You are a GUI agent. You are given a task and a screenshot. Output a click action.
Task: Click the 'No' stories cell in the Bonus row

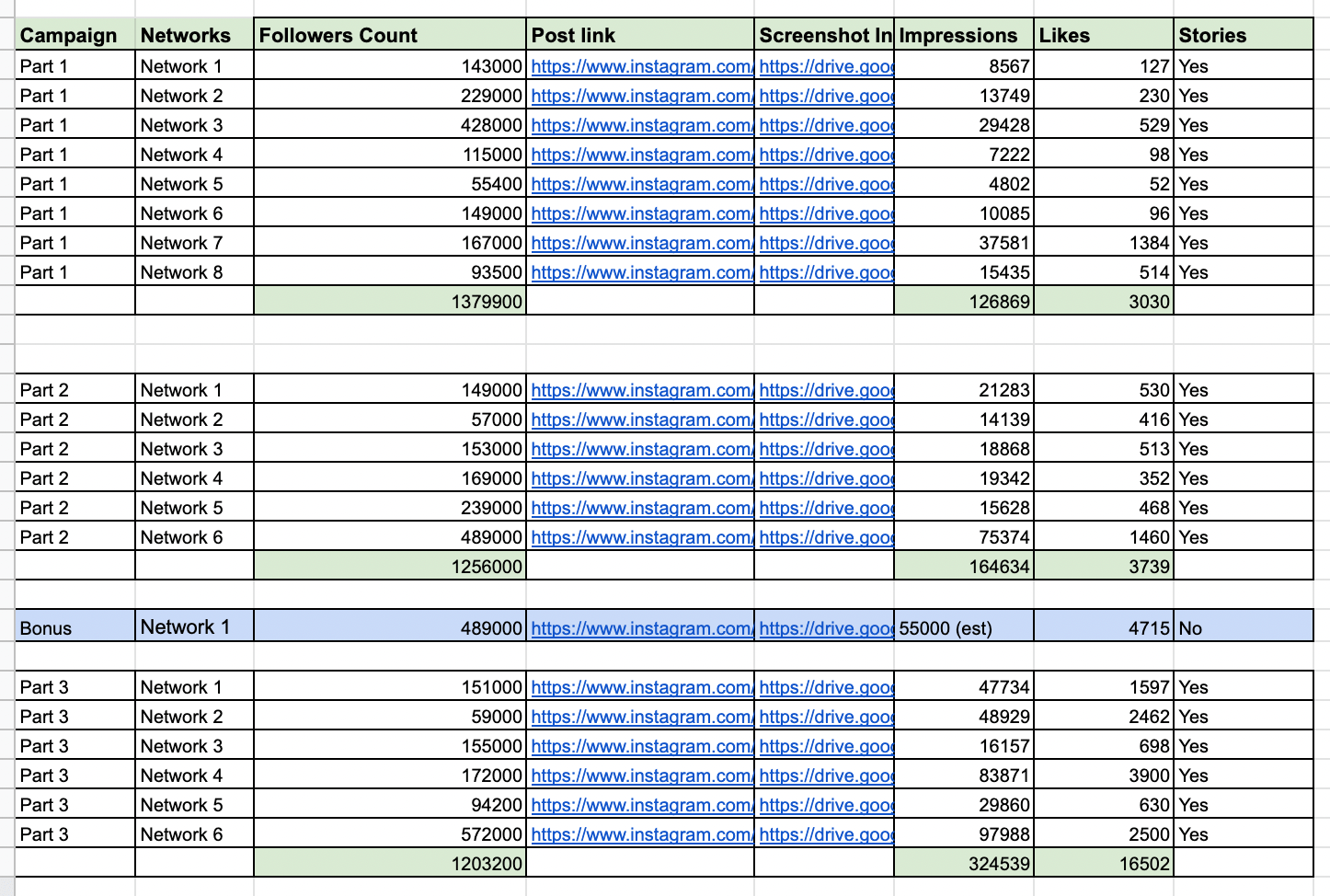tap(1243, 628)
